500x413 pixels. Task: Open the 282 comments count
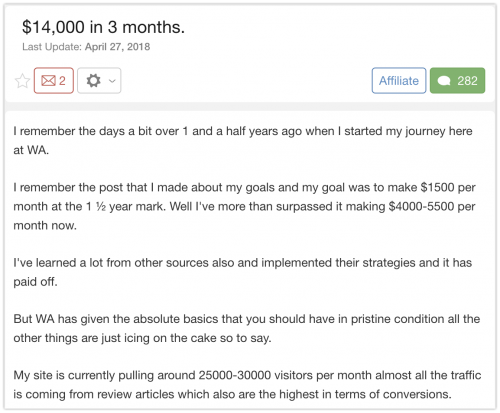pyautogui.click(x=467, y=81)
